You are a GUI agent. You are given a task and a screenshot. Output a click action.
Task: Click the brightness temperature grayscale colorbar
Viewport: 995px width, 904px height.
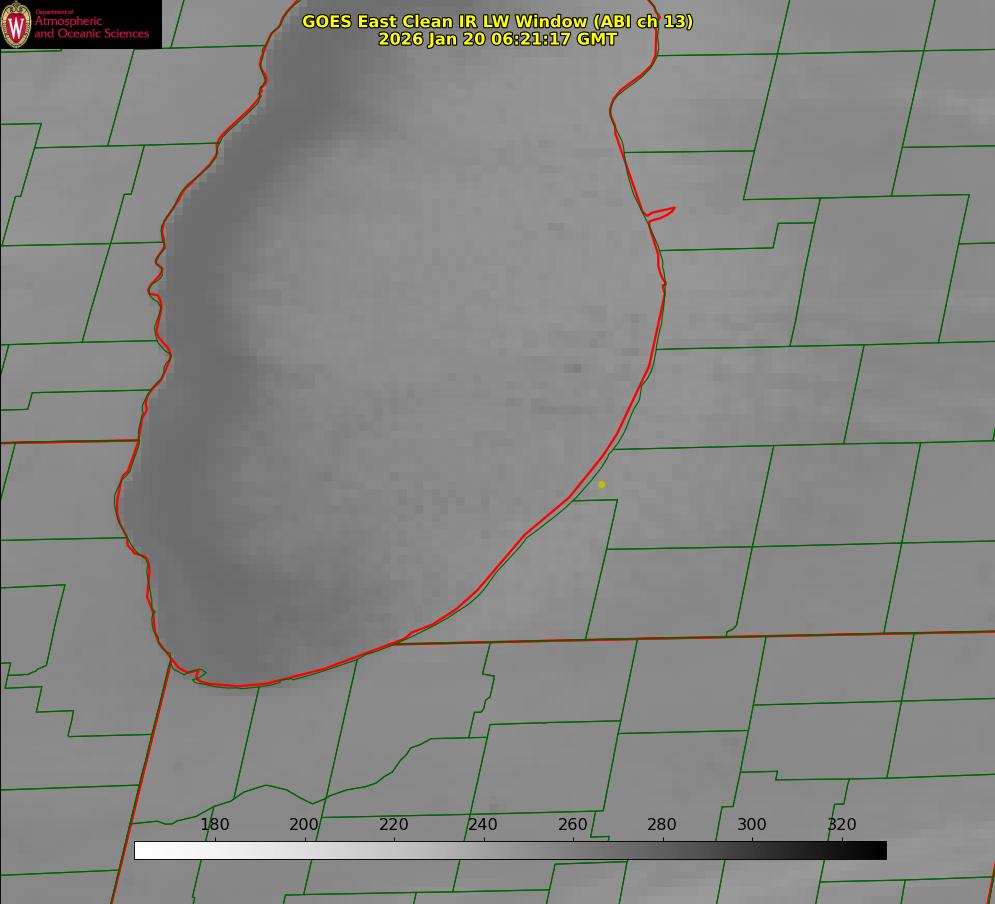point(510,850)
